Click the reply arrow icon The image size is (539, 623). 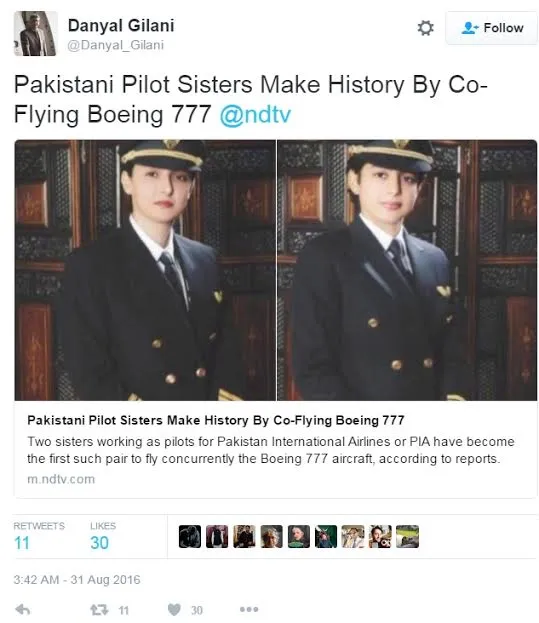coord(23,609)
